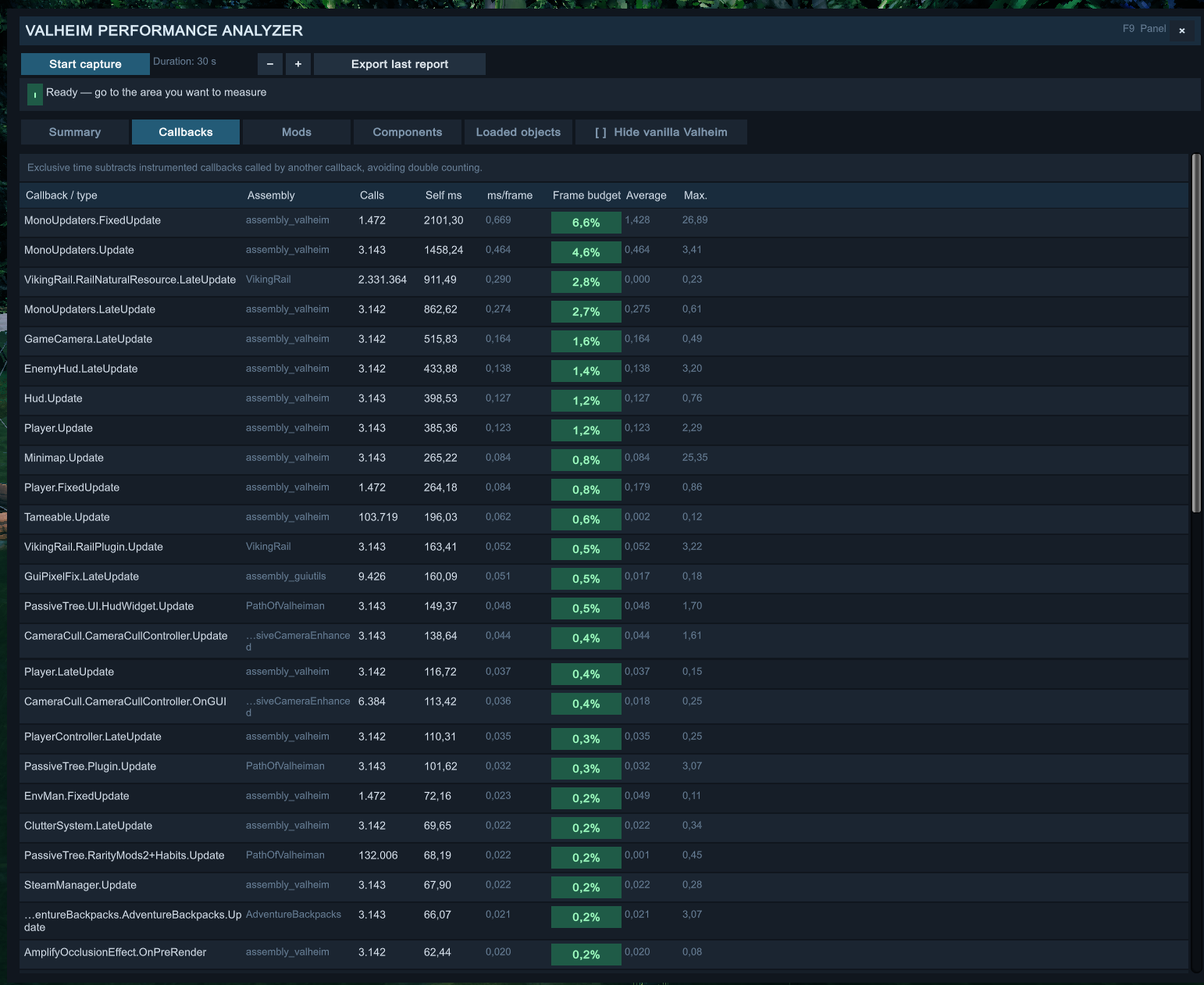Select the MonoUpdaters.Update callback row
The height and width of the screenshot is (985, 1204).
(x=604, y=252)
